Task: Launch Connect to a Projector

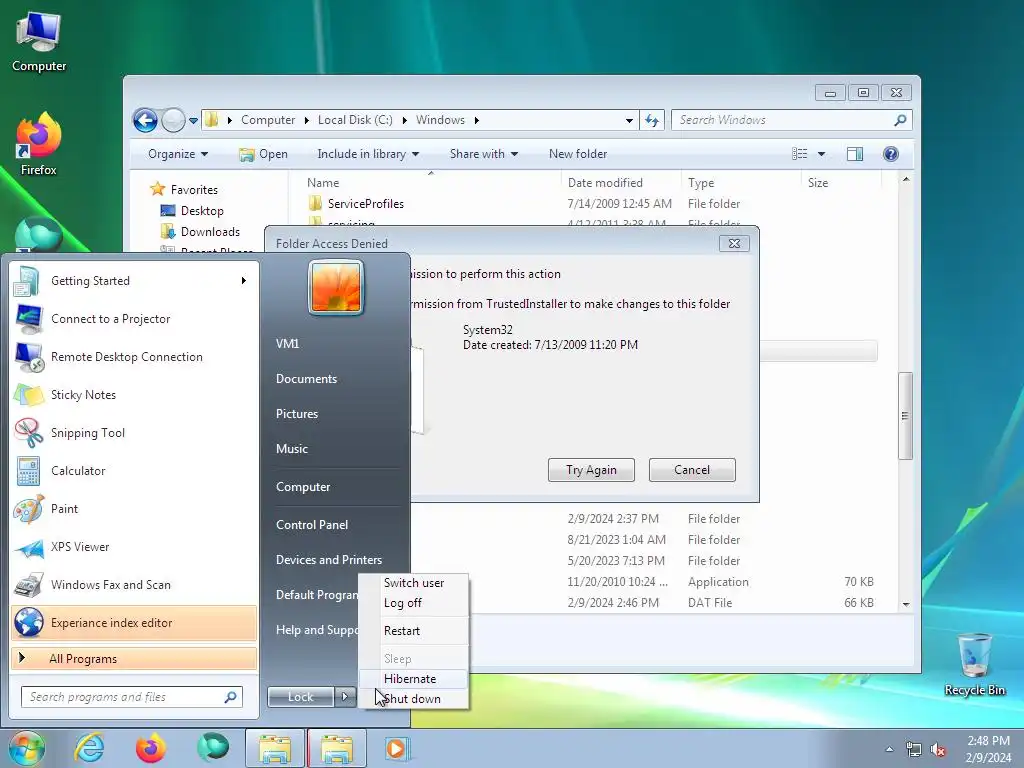Action: [x=133, y=319]
